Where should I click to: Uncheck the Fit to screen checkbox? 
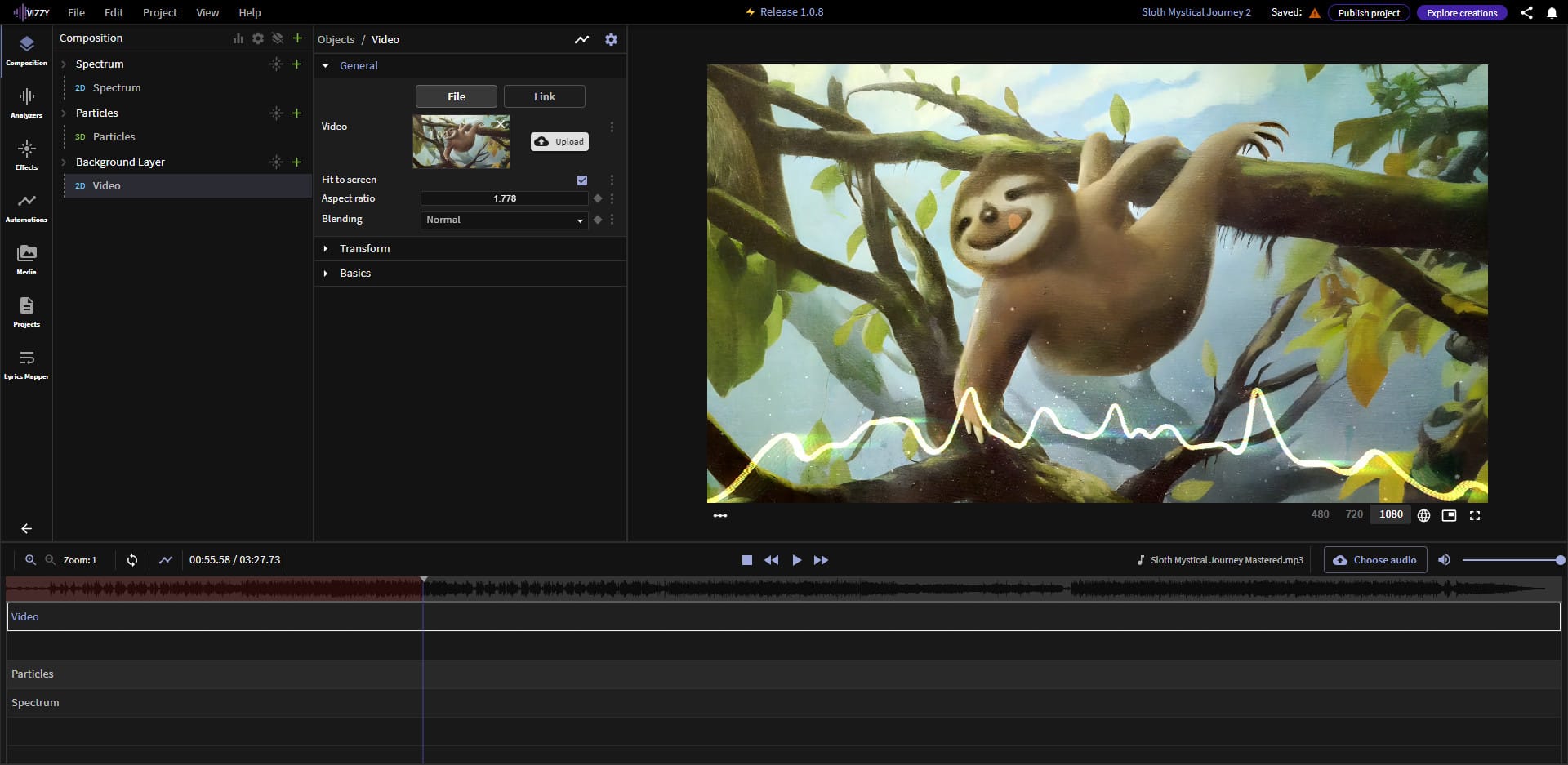582,180
